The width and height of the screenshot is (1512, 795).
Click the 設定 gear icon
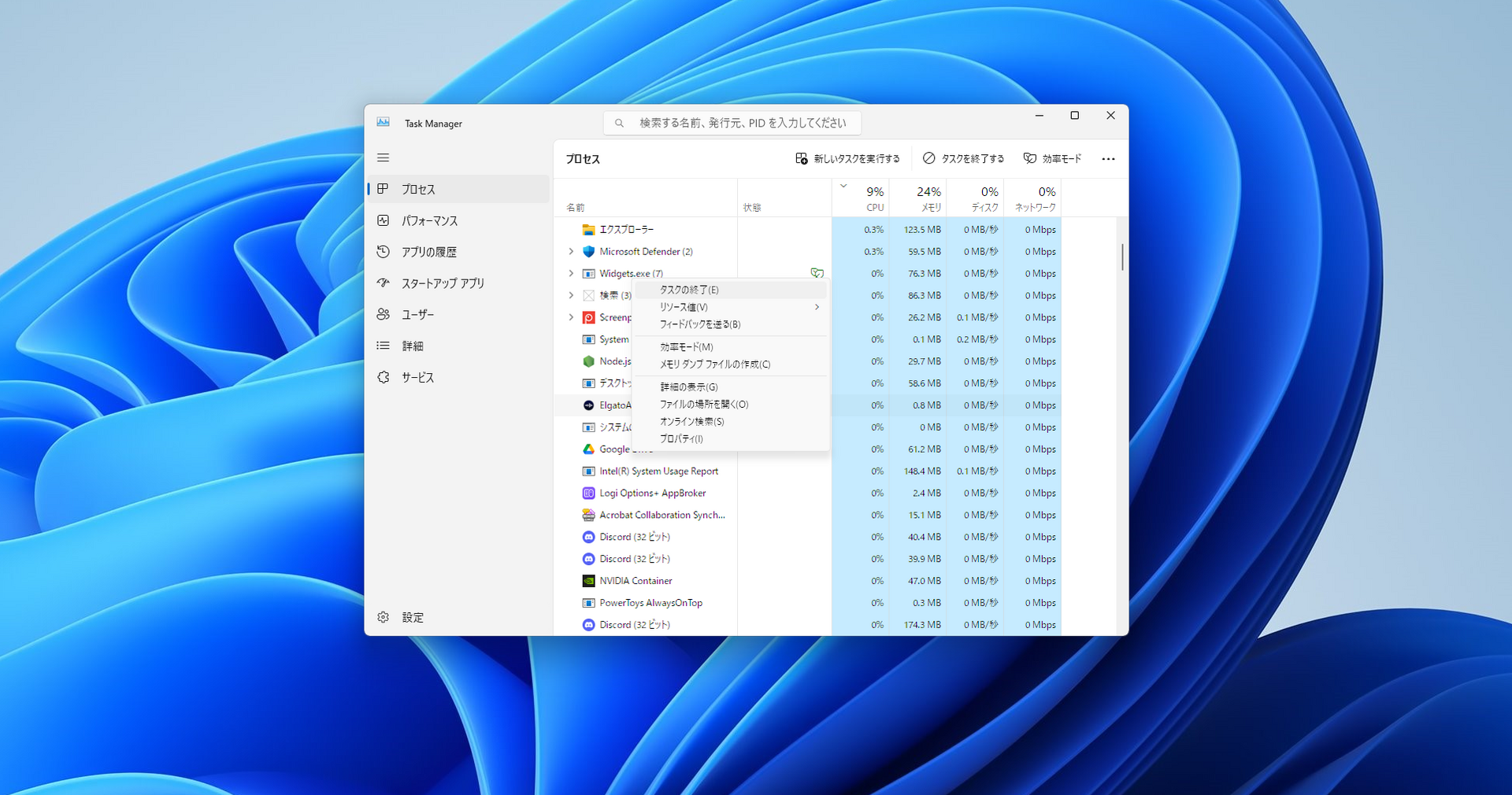click(383, 617)
